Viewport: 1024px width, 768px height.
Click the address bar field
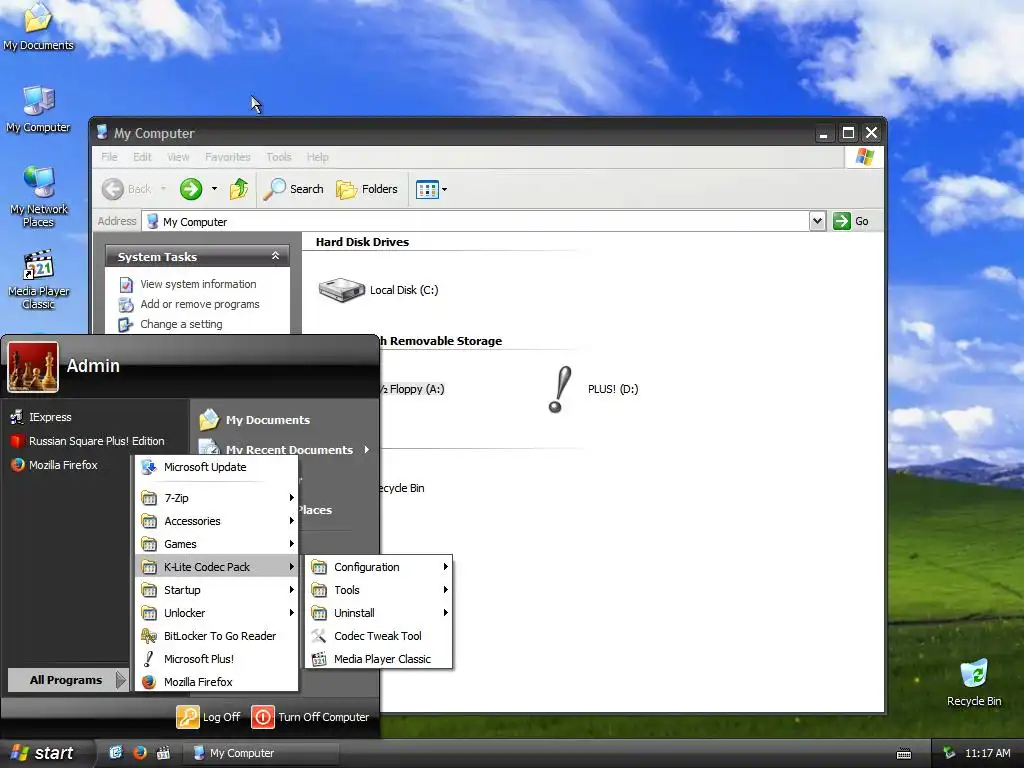pos(477,221)
